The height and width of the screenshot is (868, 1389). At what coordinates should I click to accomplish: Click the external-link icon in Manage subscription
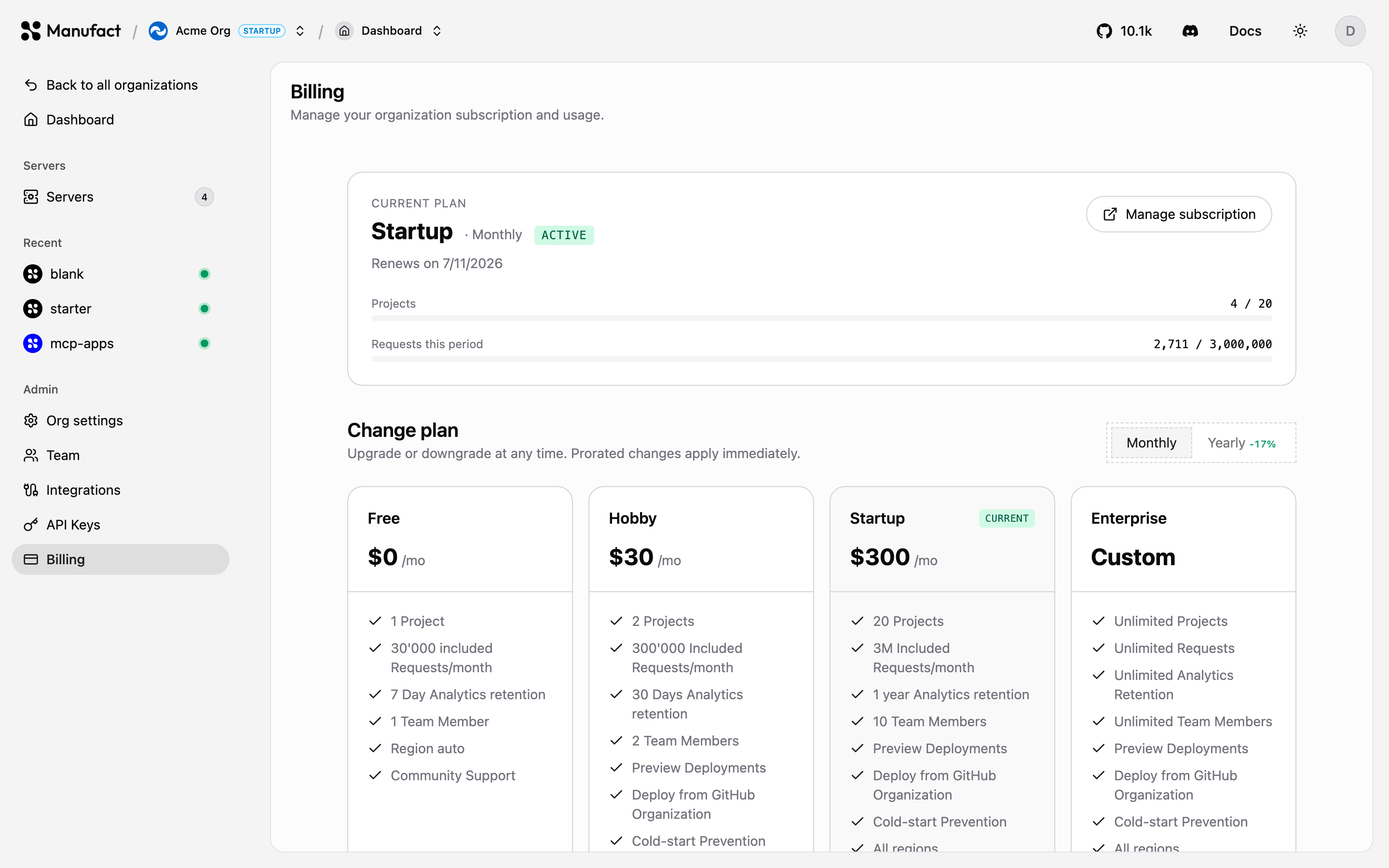1110,214
